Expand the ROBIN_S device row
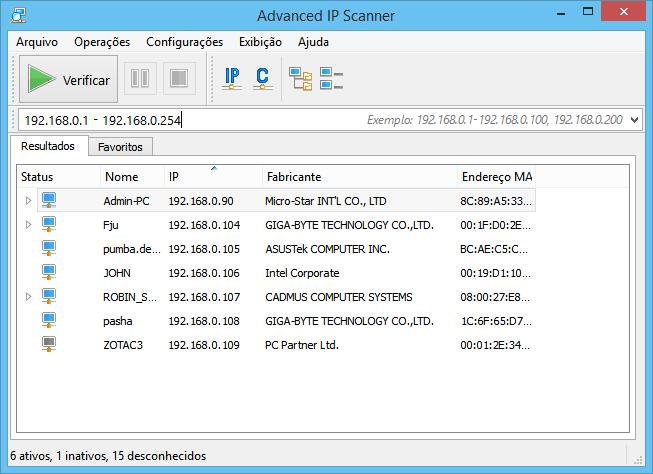 [x=28, y=297]
